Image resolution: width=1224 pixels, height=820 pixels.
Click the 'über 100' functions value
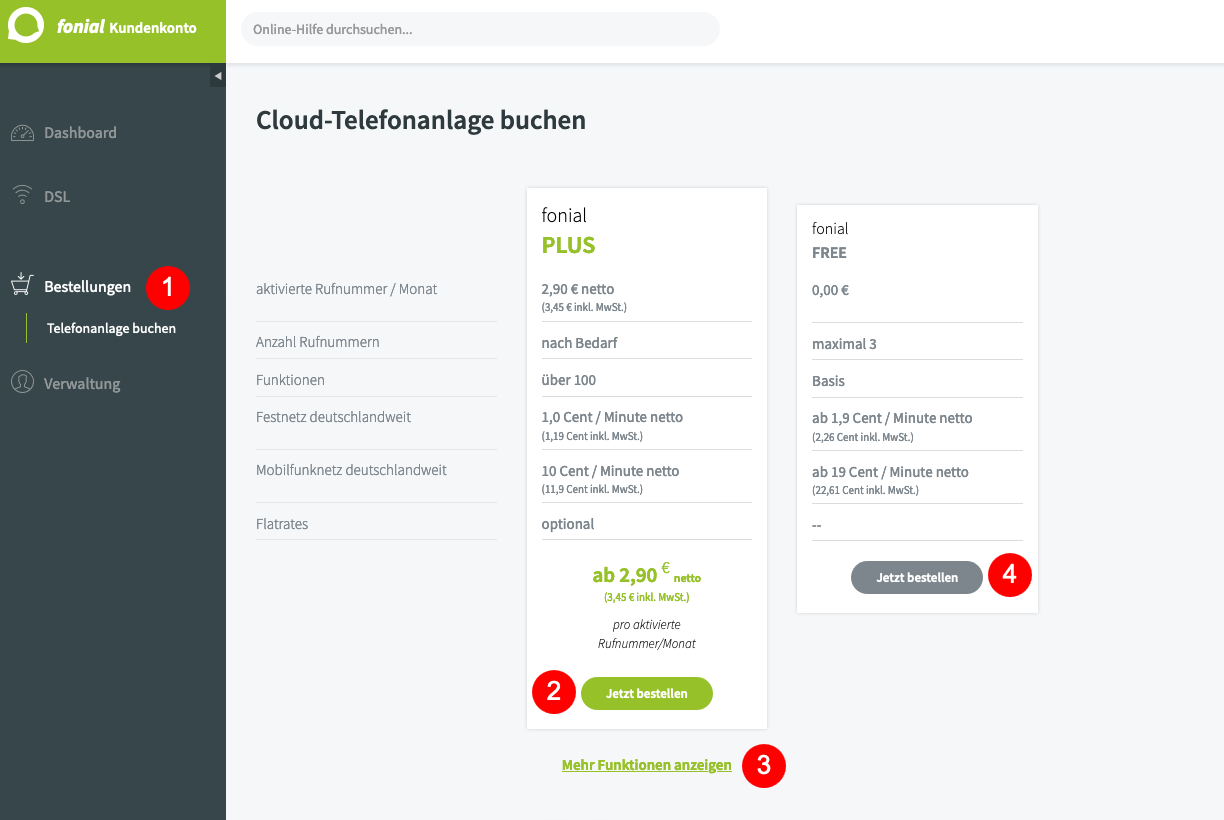click(x=569, y=380)
